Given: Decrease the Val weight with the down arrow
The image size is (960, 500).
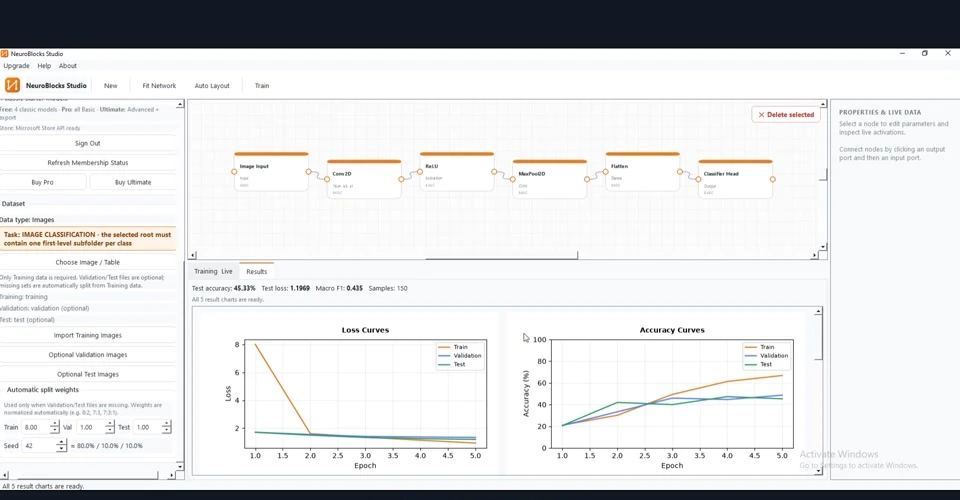Looking at the screenshot, I should (110, 431).
